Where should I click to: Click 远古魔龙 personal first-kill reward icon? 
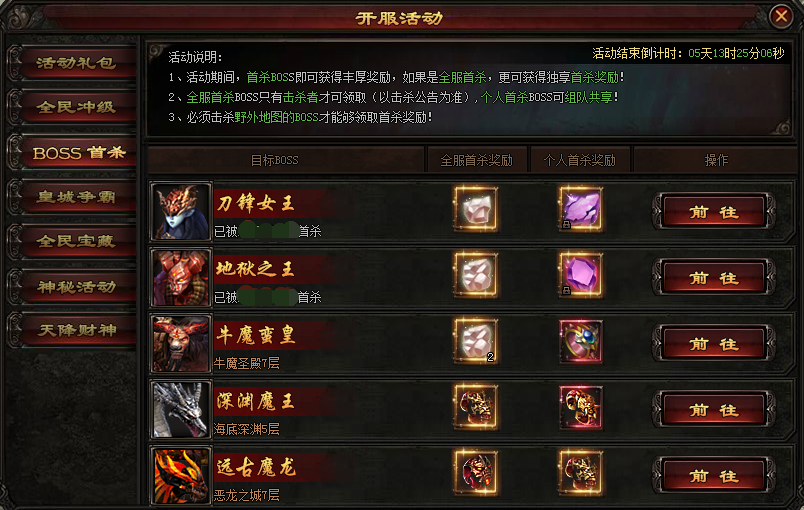[580, 473]
